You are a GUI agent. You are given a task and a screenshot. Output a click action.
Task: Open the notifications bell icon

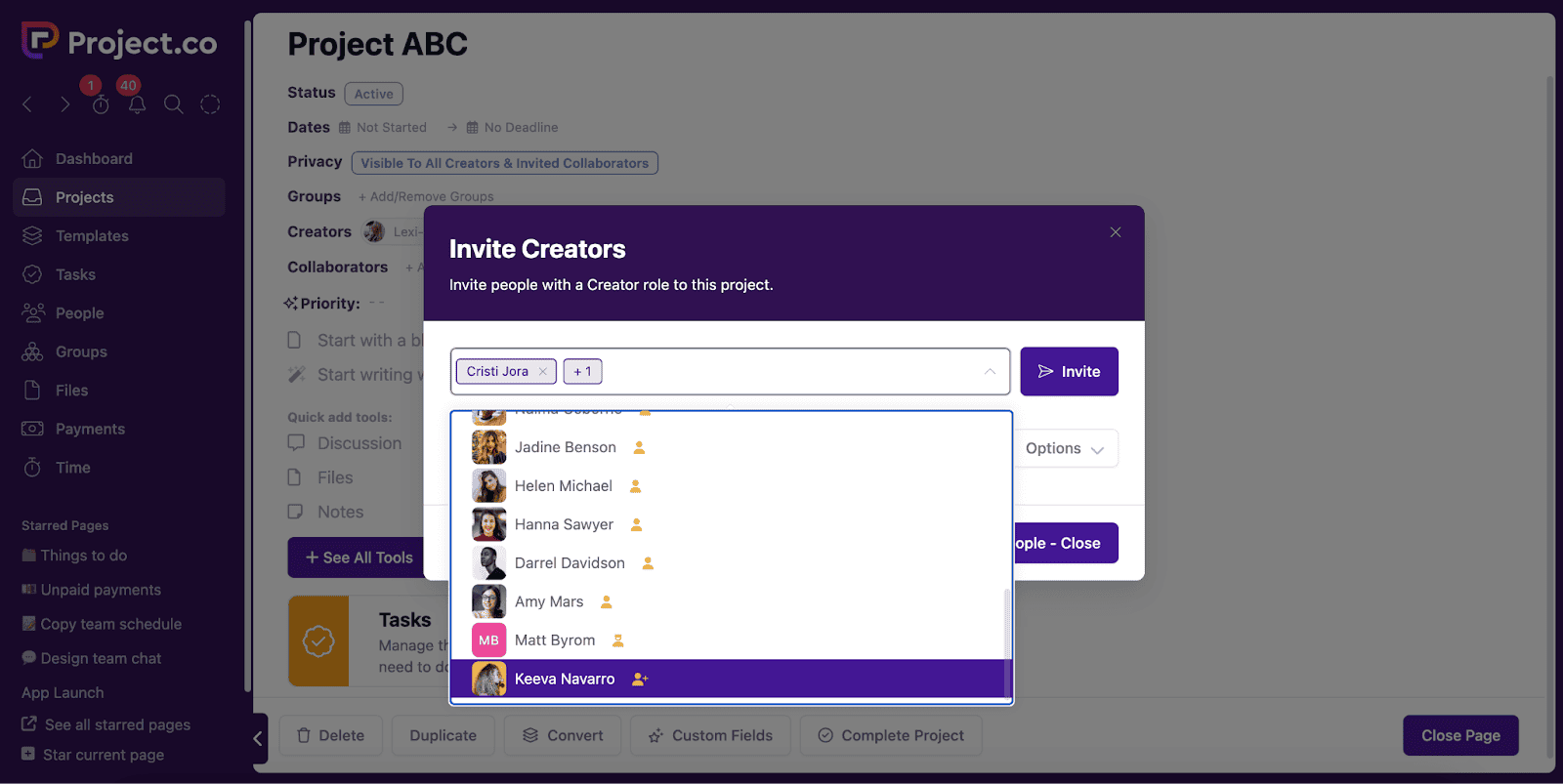point(137,104)
